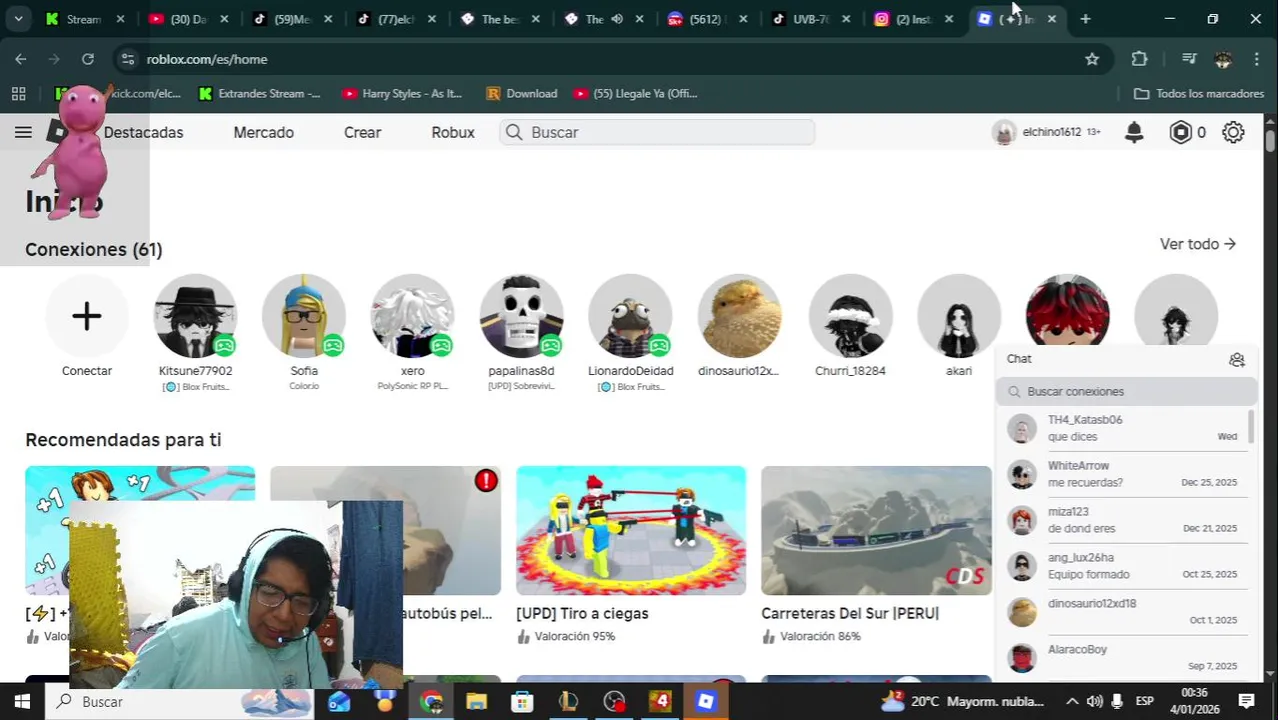The width and height of the screenshot is (1278, 720).
Task: Open the Carreteras Del Sur |PERU| game
Action: pyautogui.click(x=876, y=530)
